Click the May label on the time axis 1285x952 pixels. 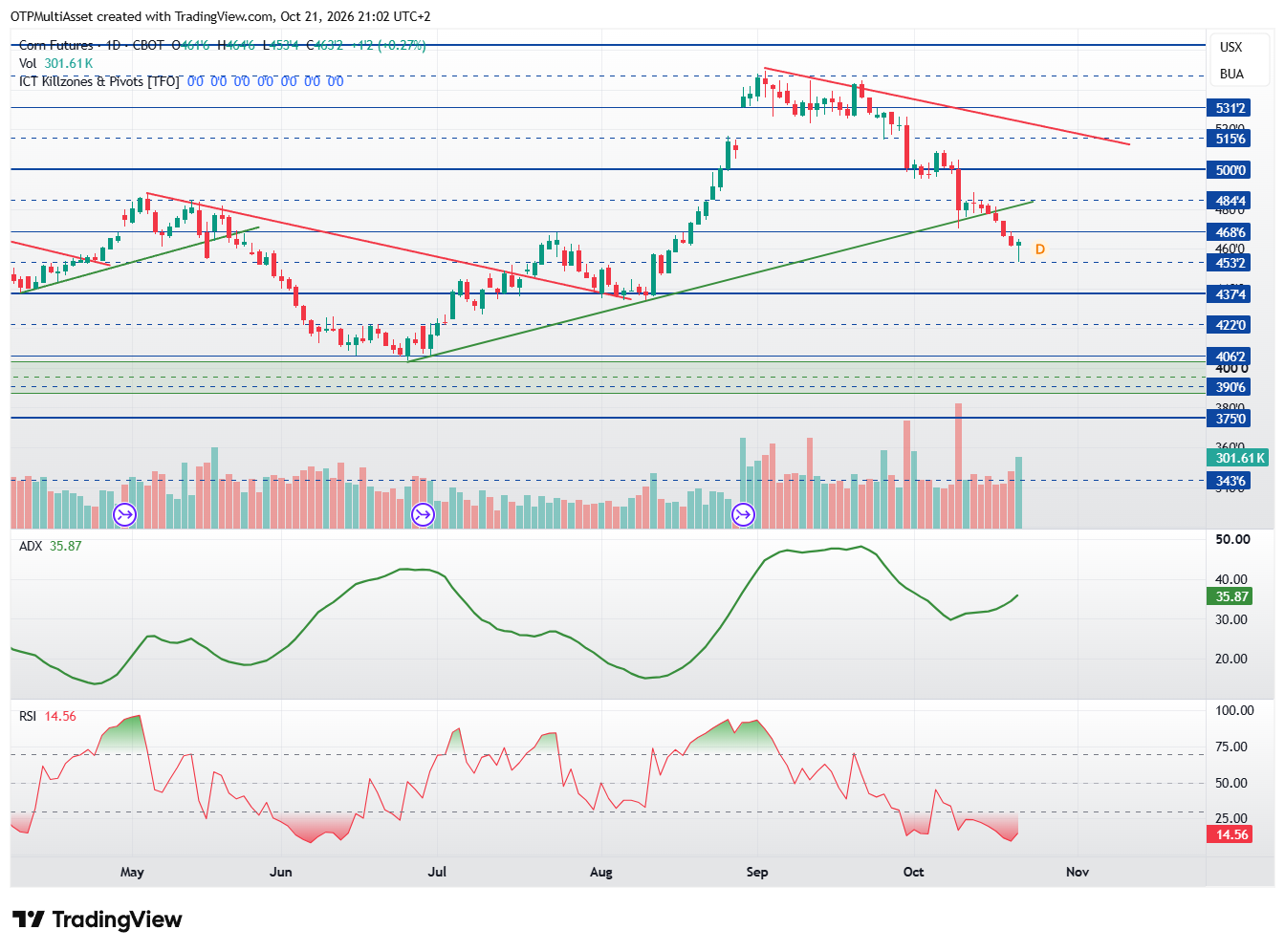pyautogui.click(x=132, y=872)
